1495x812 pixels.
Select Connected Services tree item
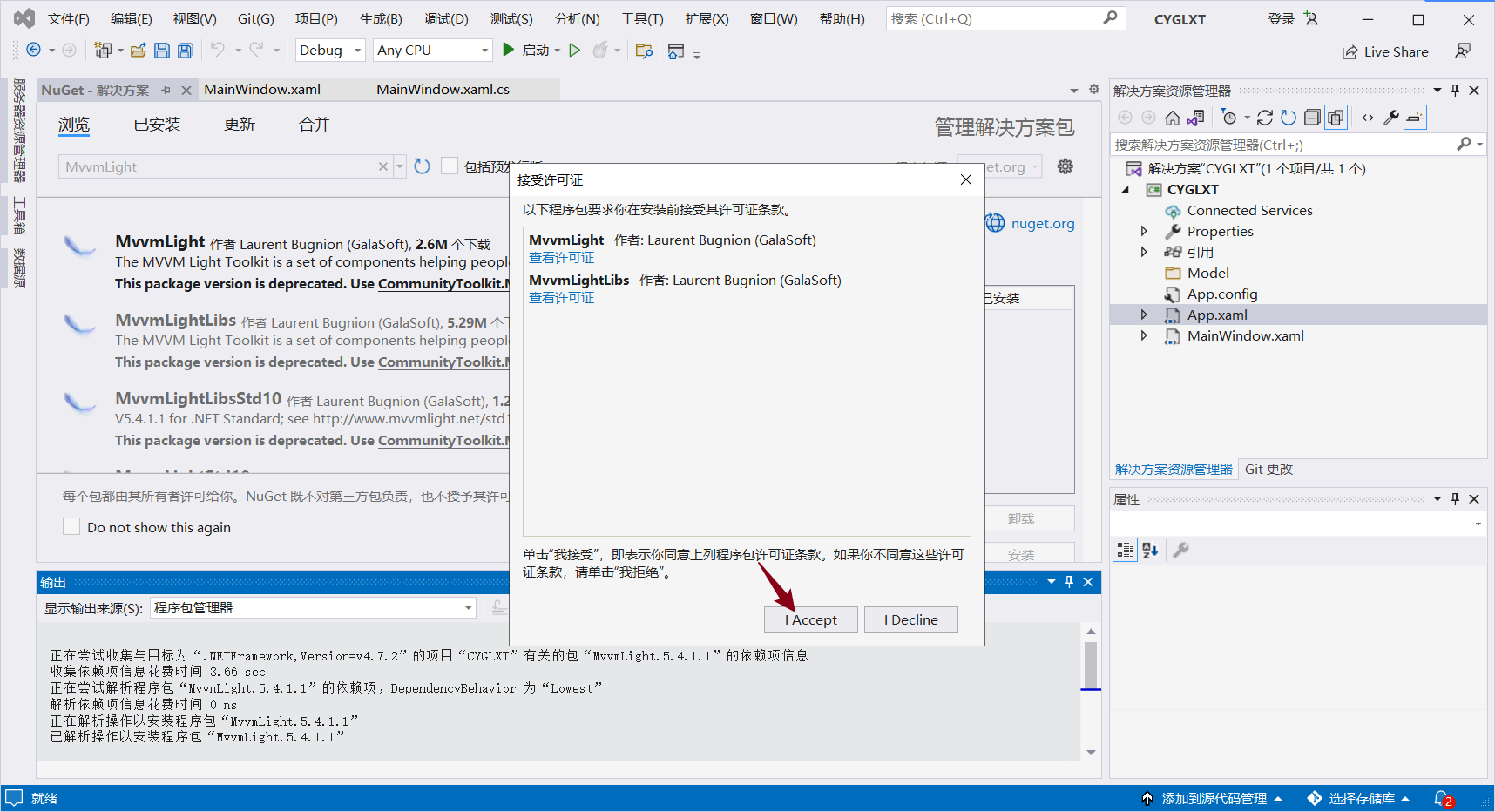pos(1249,210)
